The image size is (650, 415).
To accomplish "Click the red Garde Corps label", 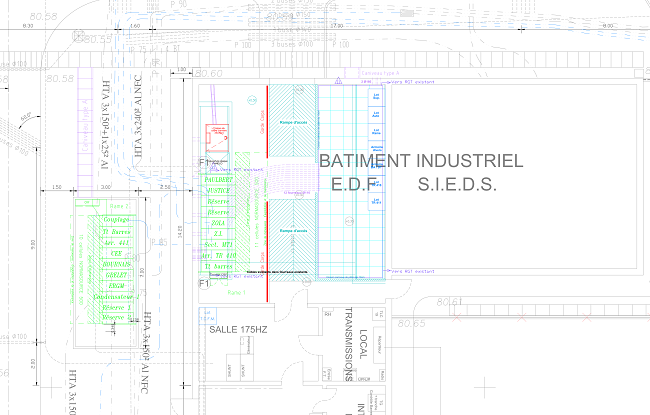I will point(262,122).
